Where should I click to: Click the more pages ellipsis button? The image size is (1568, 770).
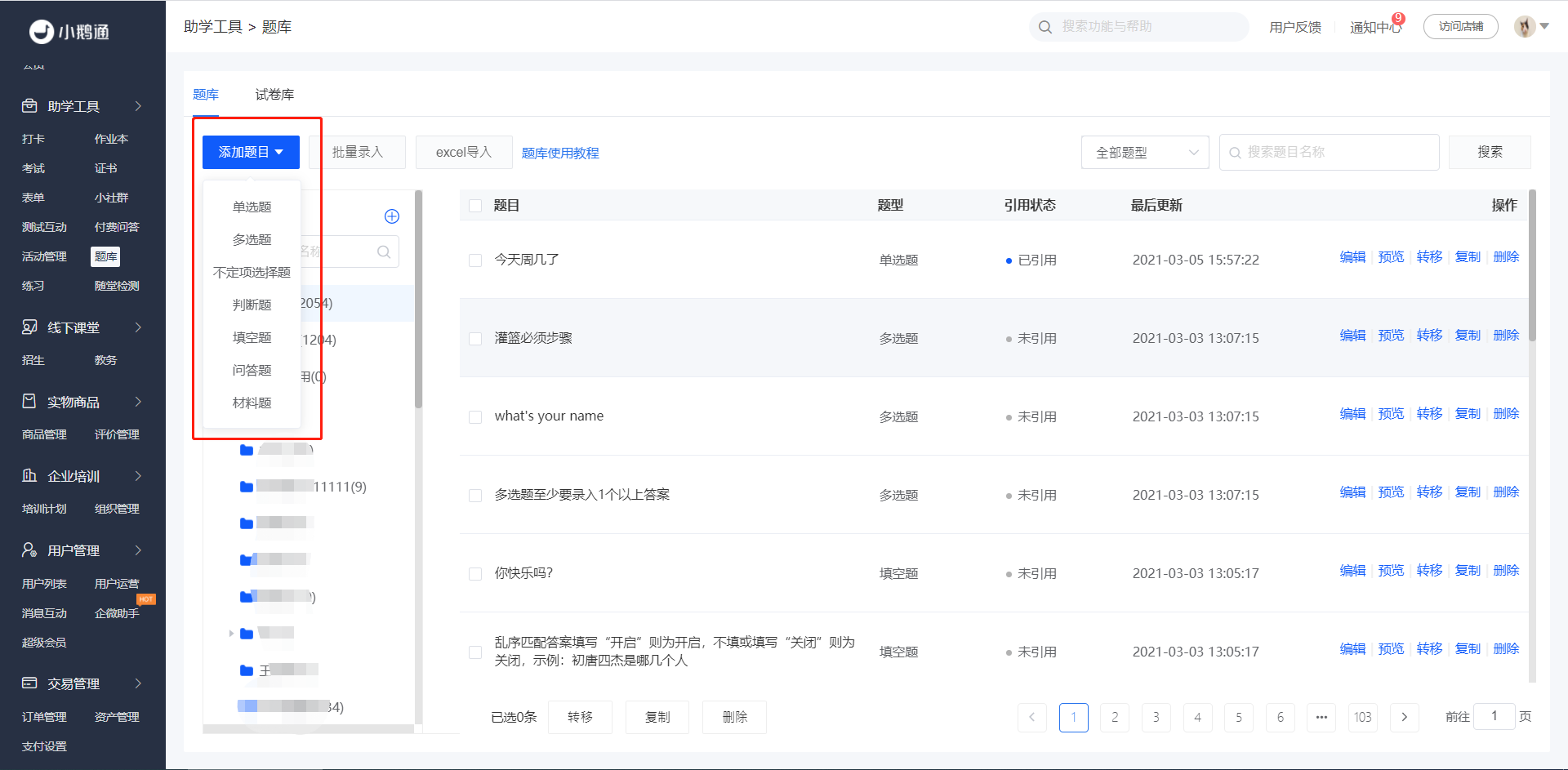click(1321, 717)
